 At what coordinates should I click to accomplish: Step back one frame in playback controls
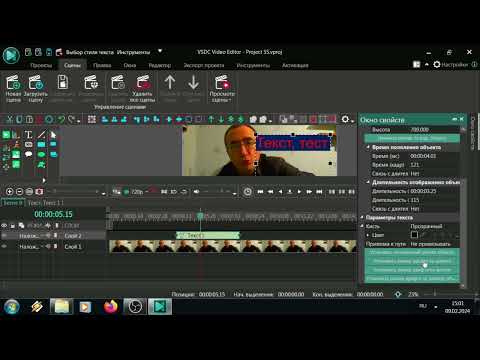pyautogui.click(x=280, y=192)
